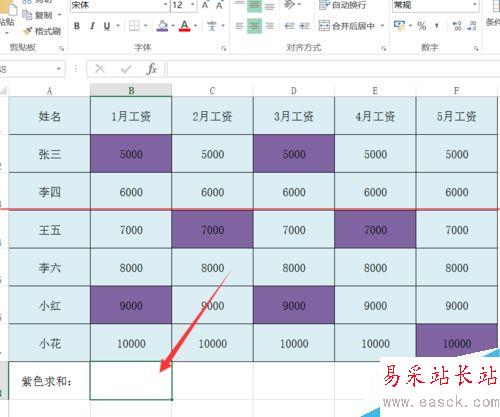Select the empty cell next to 紫色求和
This screenshot has height=417, width=500.
131,380
